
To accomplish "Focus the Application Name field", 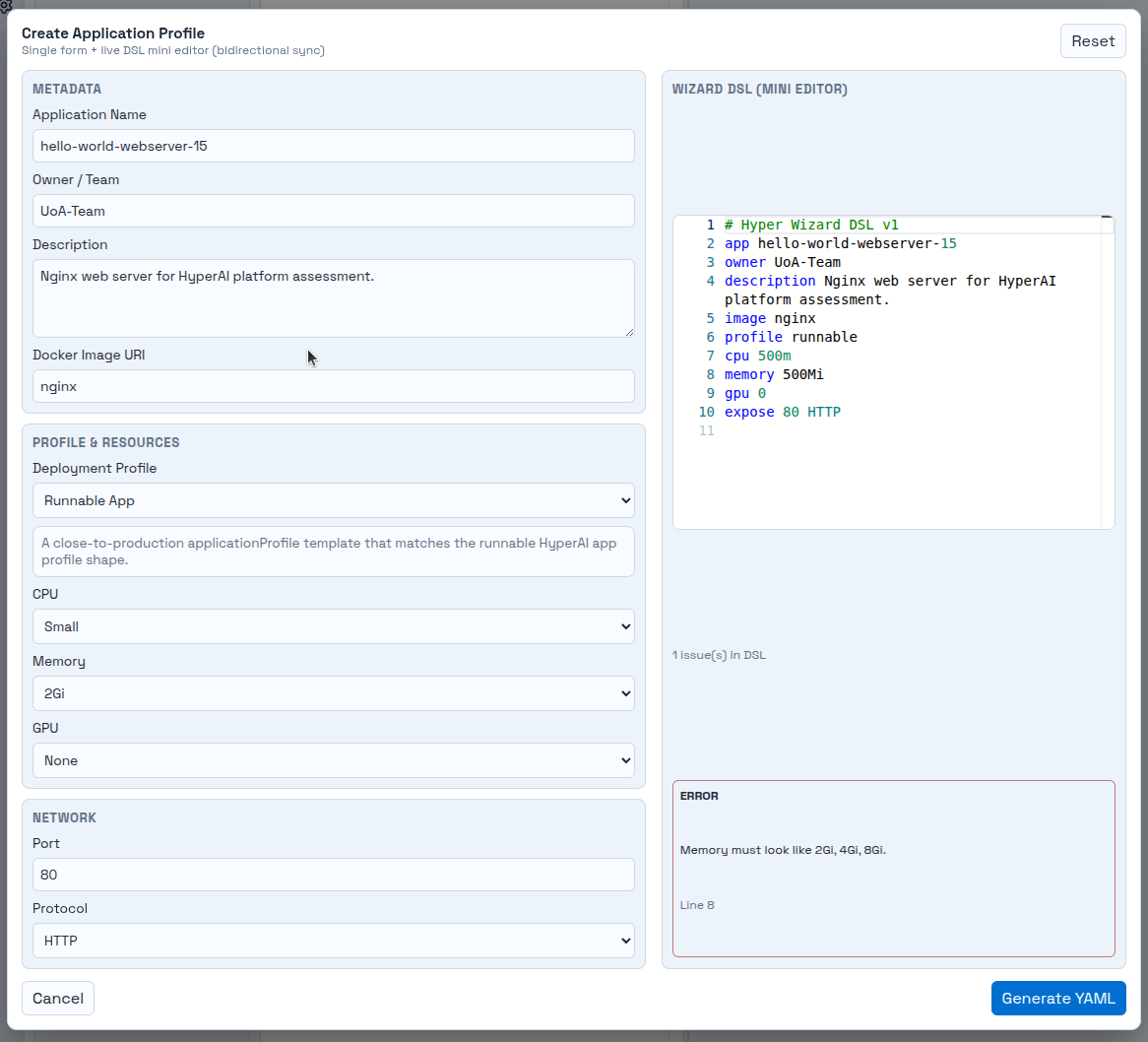I will 333,146.
